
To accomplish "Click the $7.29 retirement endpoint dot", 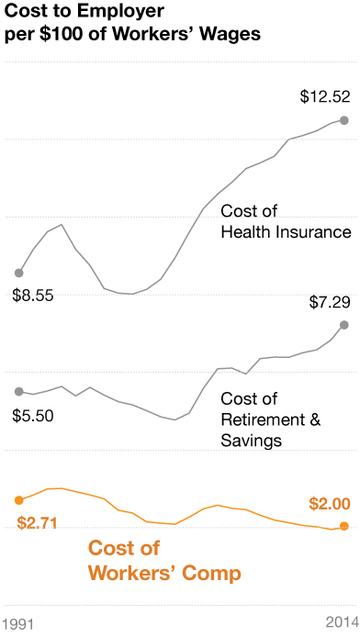I will pyautogui.click(x=344, y=325).
